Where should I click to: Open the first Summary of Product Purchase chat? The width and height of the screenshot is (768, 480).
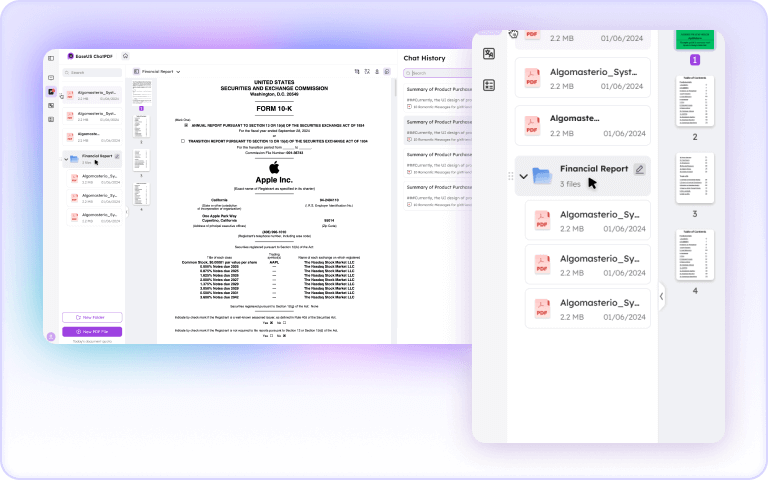pos(438,97)
